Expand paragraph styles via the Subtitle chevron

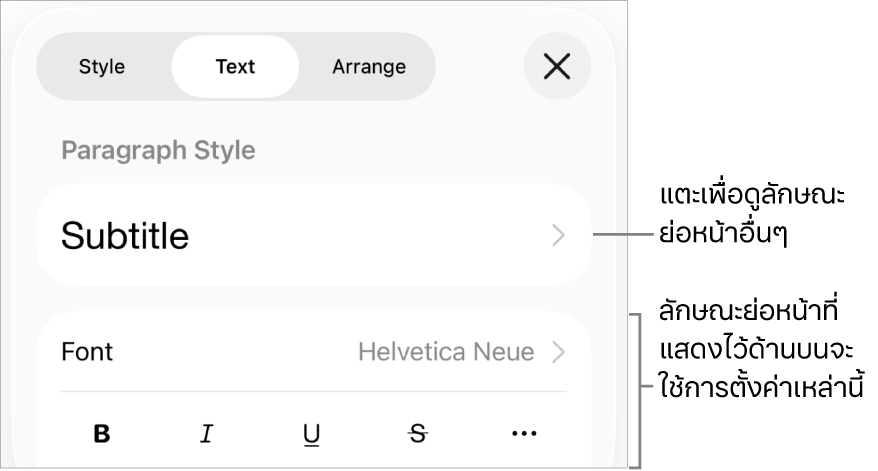(x=559, y=236)
